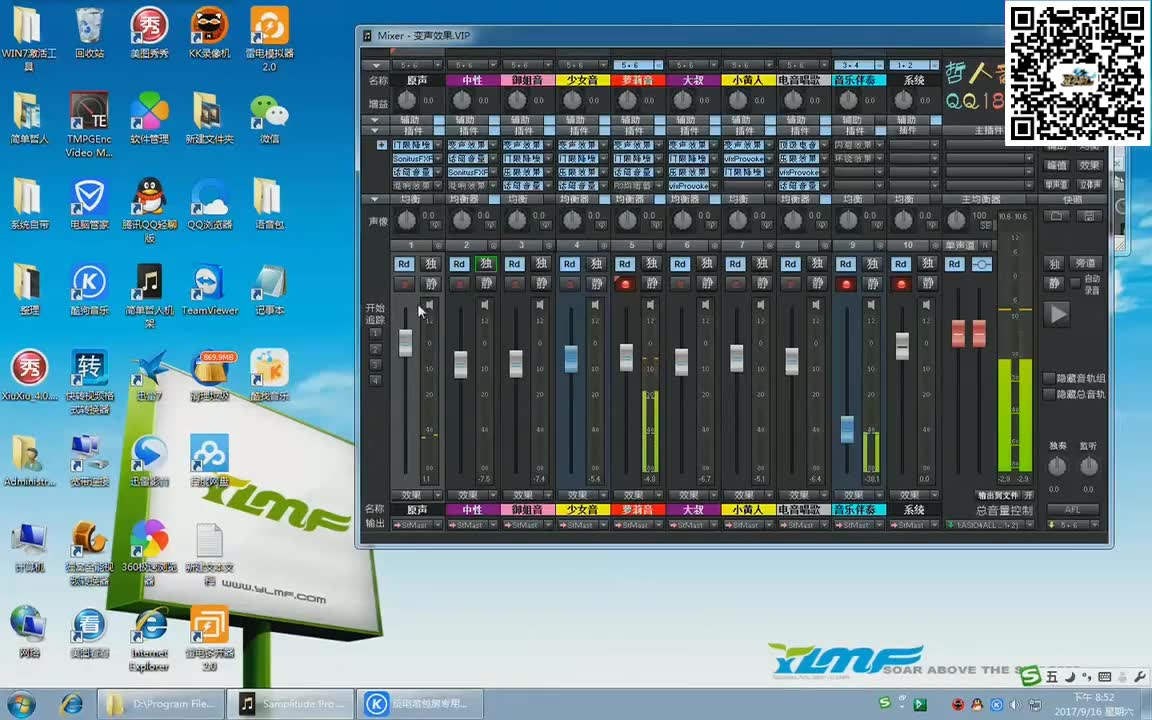Toggle Rd automation on 少女音 channel
The image size is (1152, 720).
[x=569, y=264]
